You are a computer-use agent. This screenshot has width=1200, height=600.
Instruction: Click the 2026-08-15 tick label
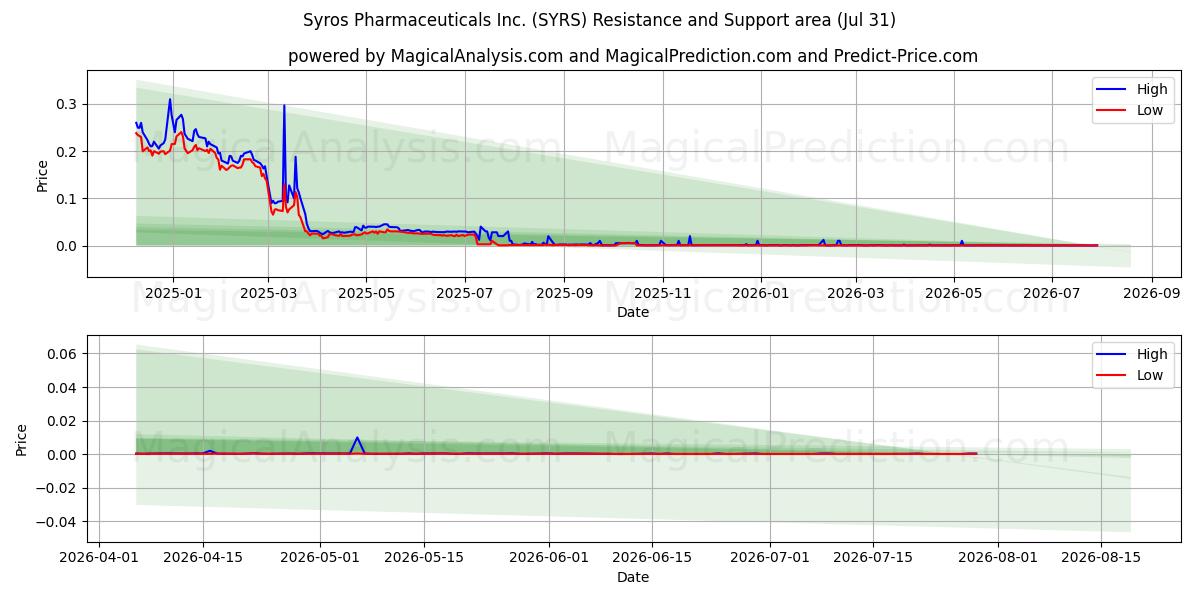pos(1103,558)
